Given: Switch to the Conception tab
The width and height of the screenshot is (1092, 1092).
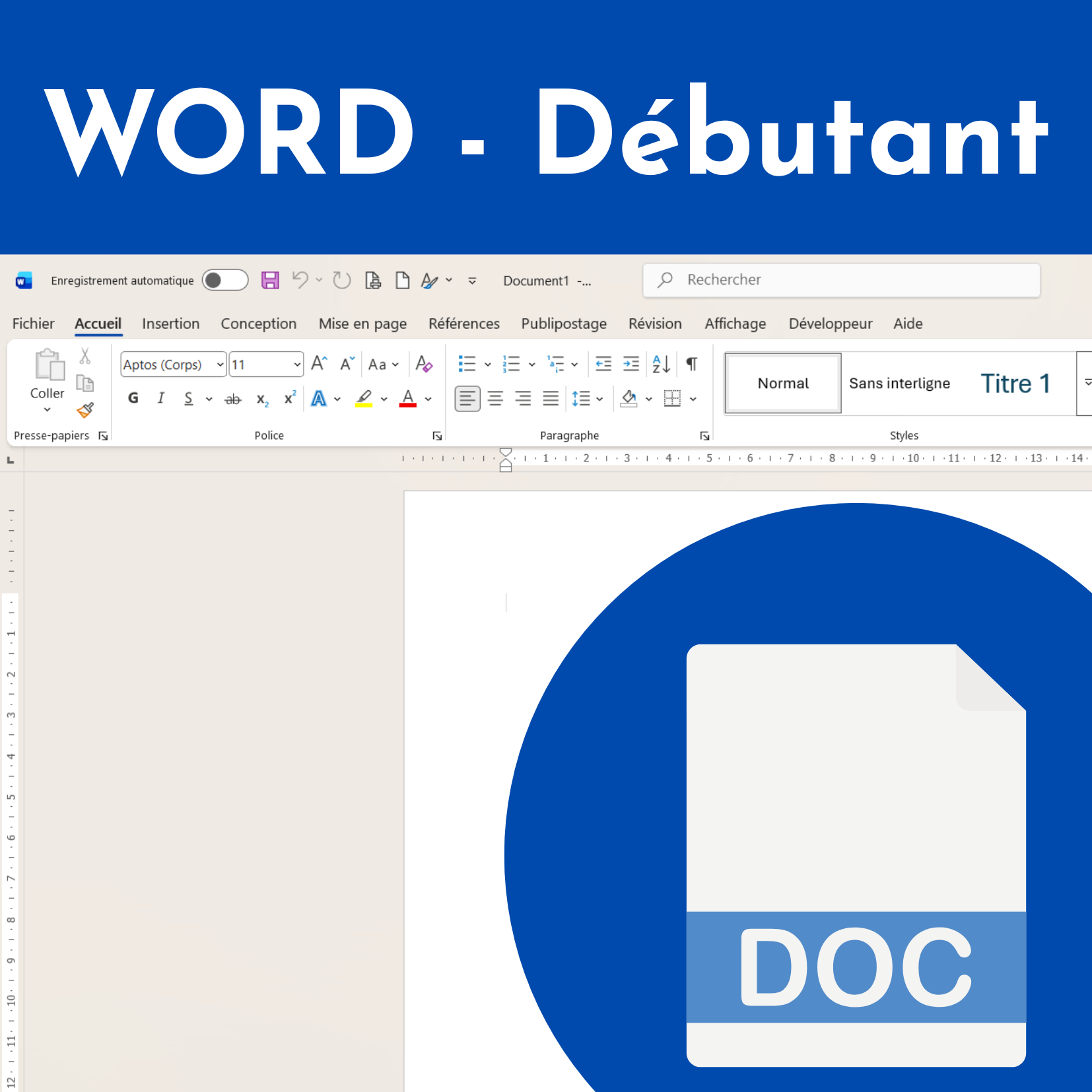Looking at the screenshot, I should coord(258,324).
